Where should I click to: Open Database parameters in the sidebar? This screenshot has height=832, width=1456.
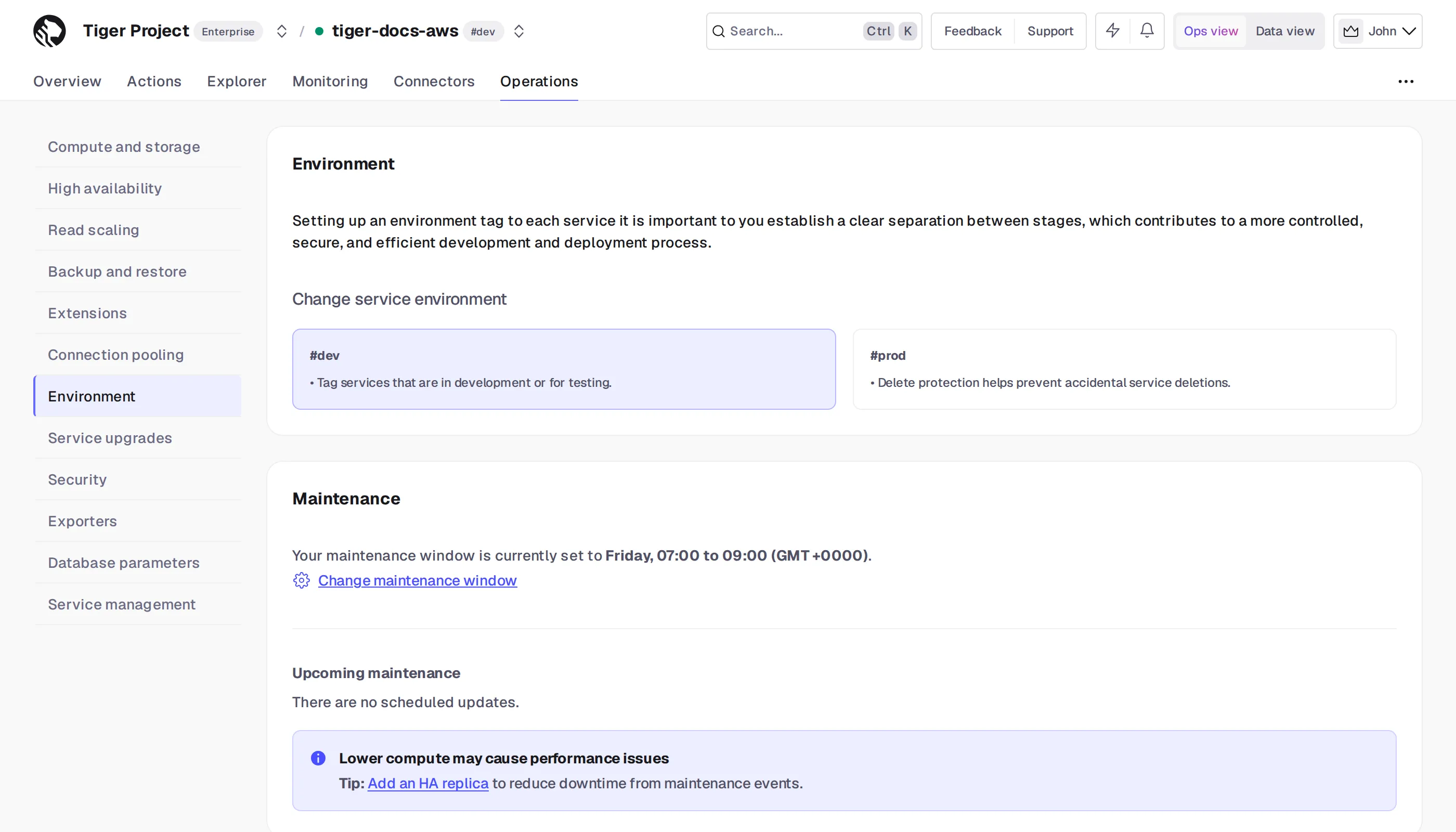pos(138,563)
